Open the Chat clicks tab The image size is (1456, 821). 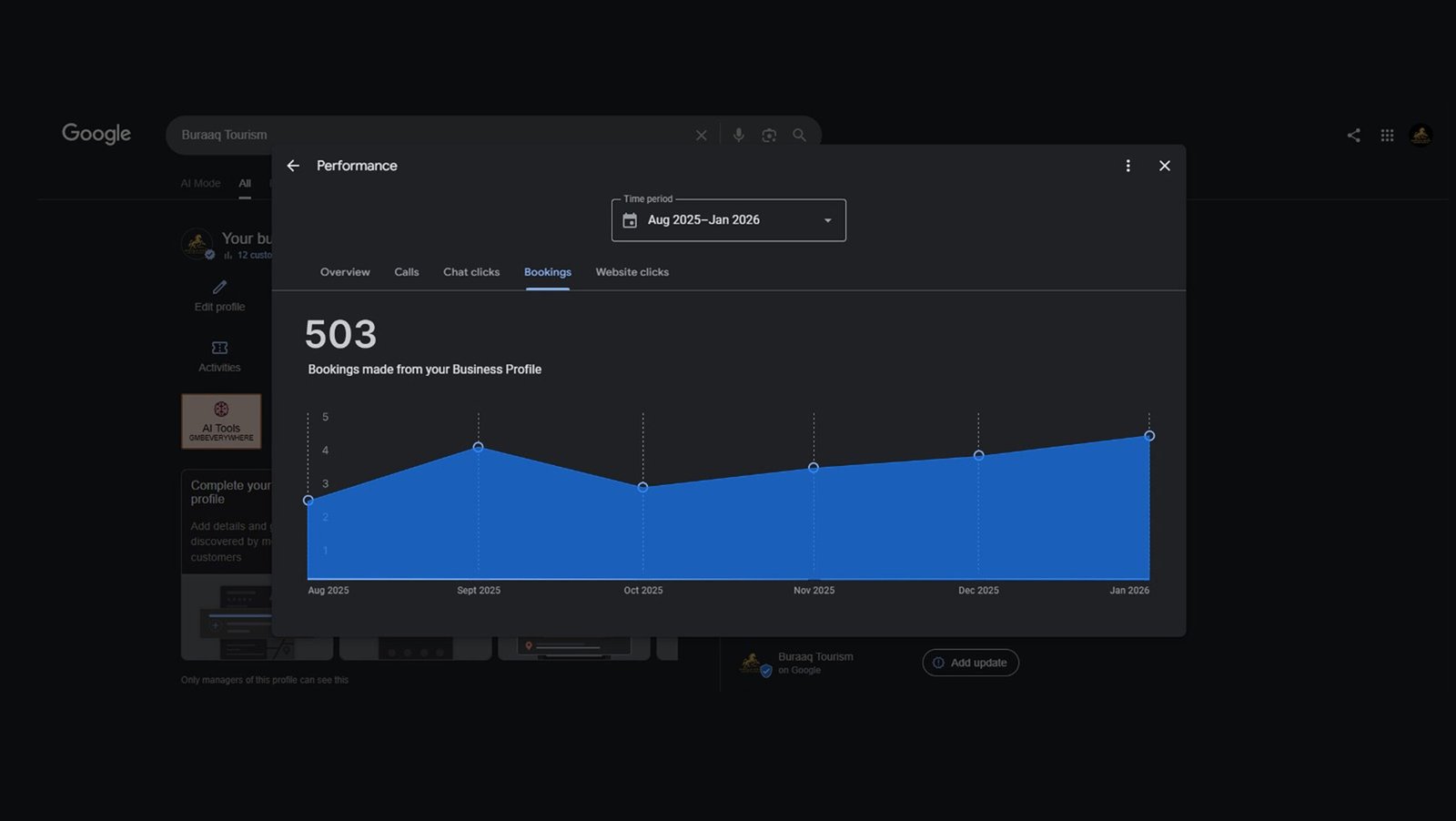(471, 272)
